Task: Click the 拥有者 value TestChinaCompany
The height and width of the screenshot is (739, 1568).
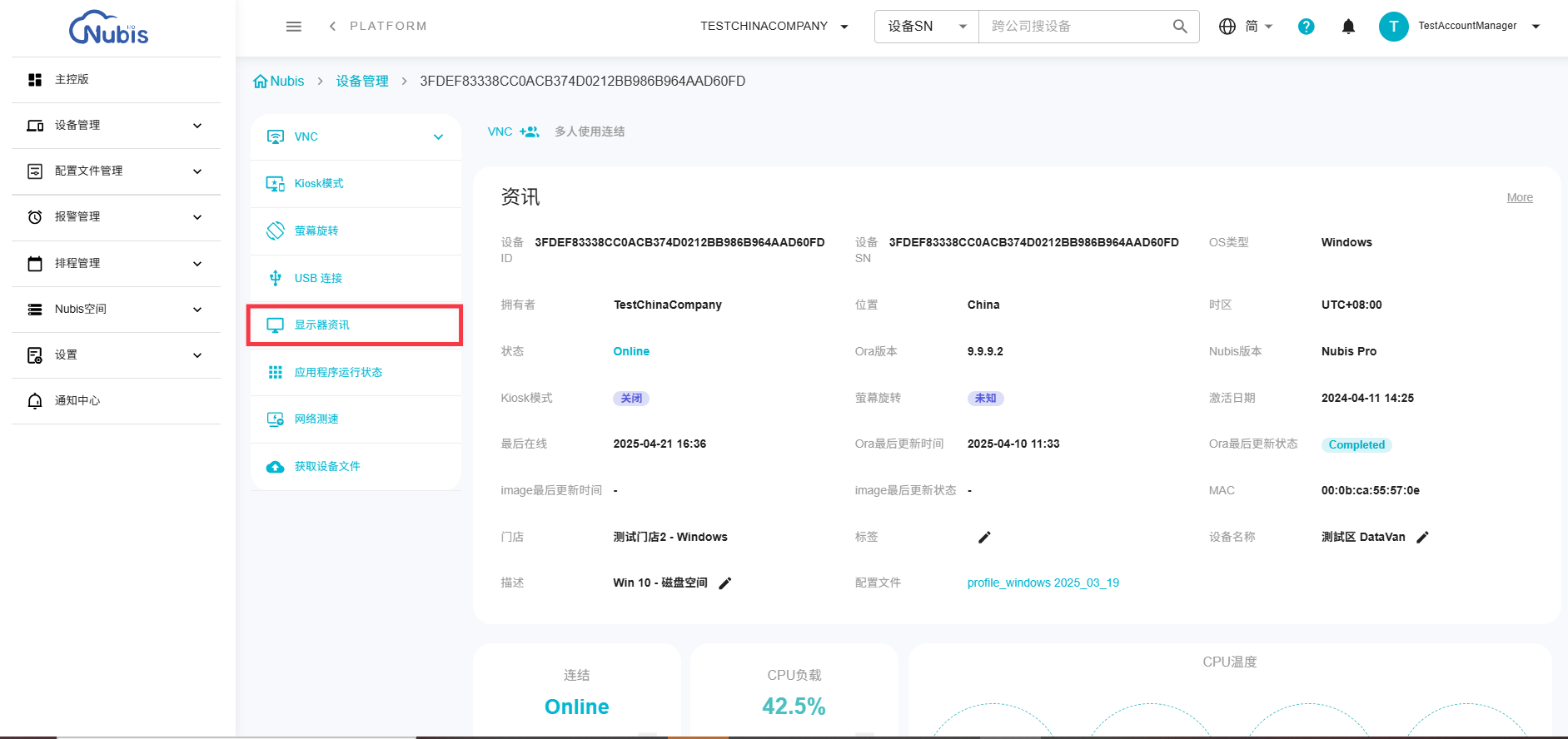Action: pos(668,305)
